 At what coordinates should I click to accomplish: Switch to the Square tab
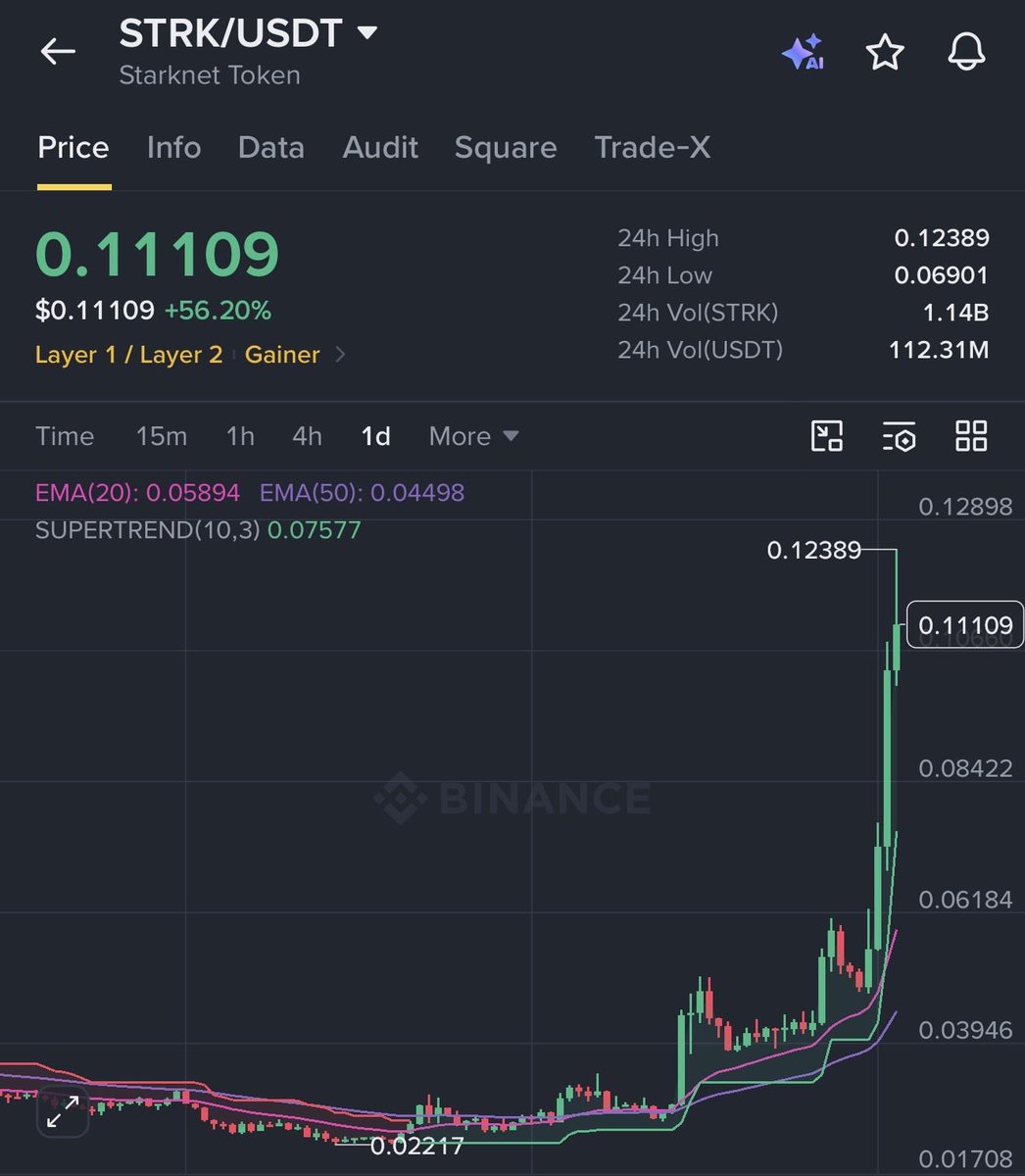506,148
